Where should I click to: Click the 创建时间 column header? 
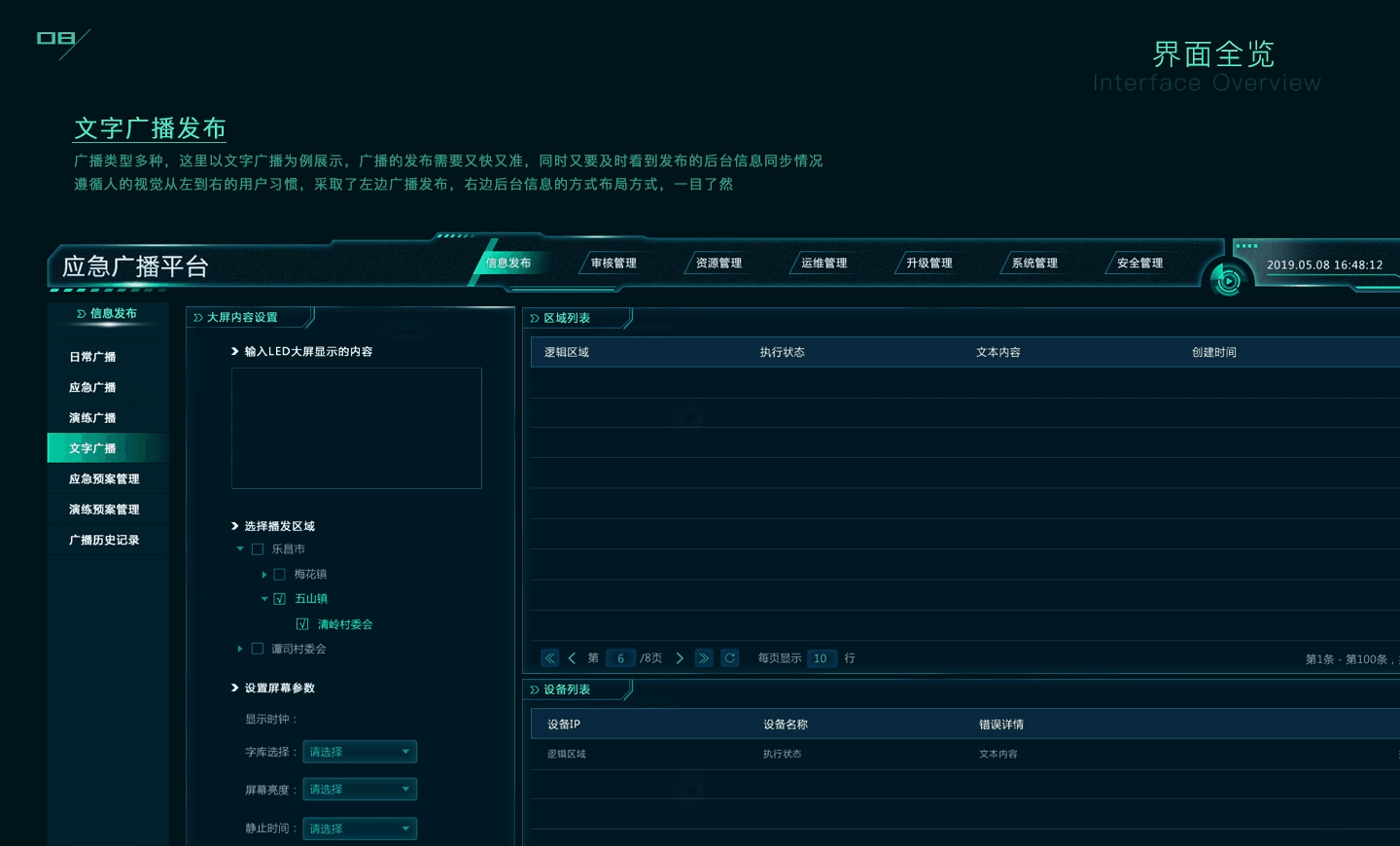[1214, 352]
